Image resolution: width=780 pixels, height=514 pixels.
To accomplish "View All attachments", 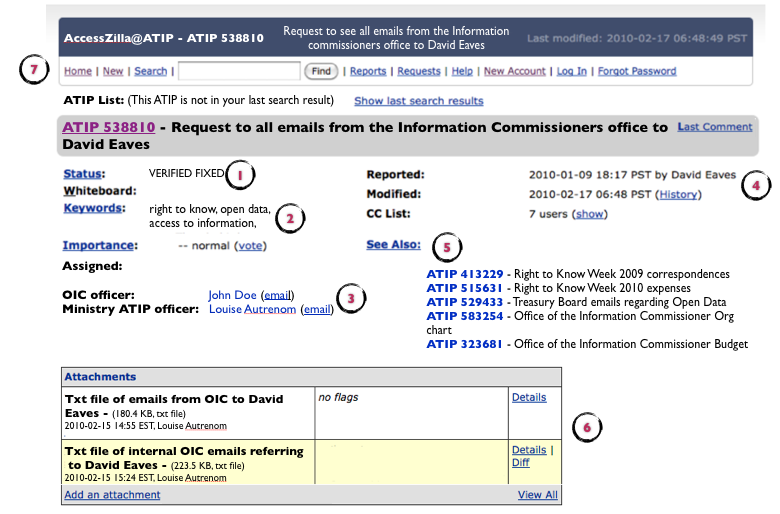I will tap(537, 495).
